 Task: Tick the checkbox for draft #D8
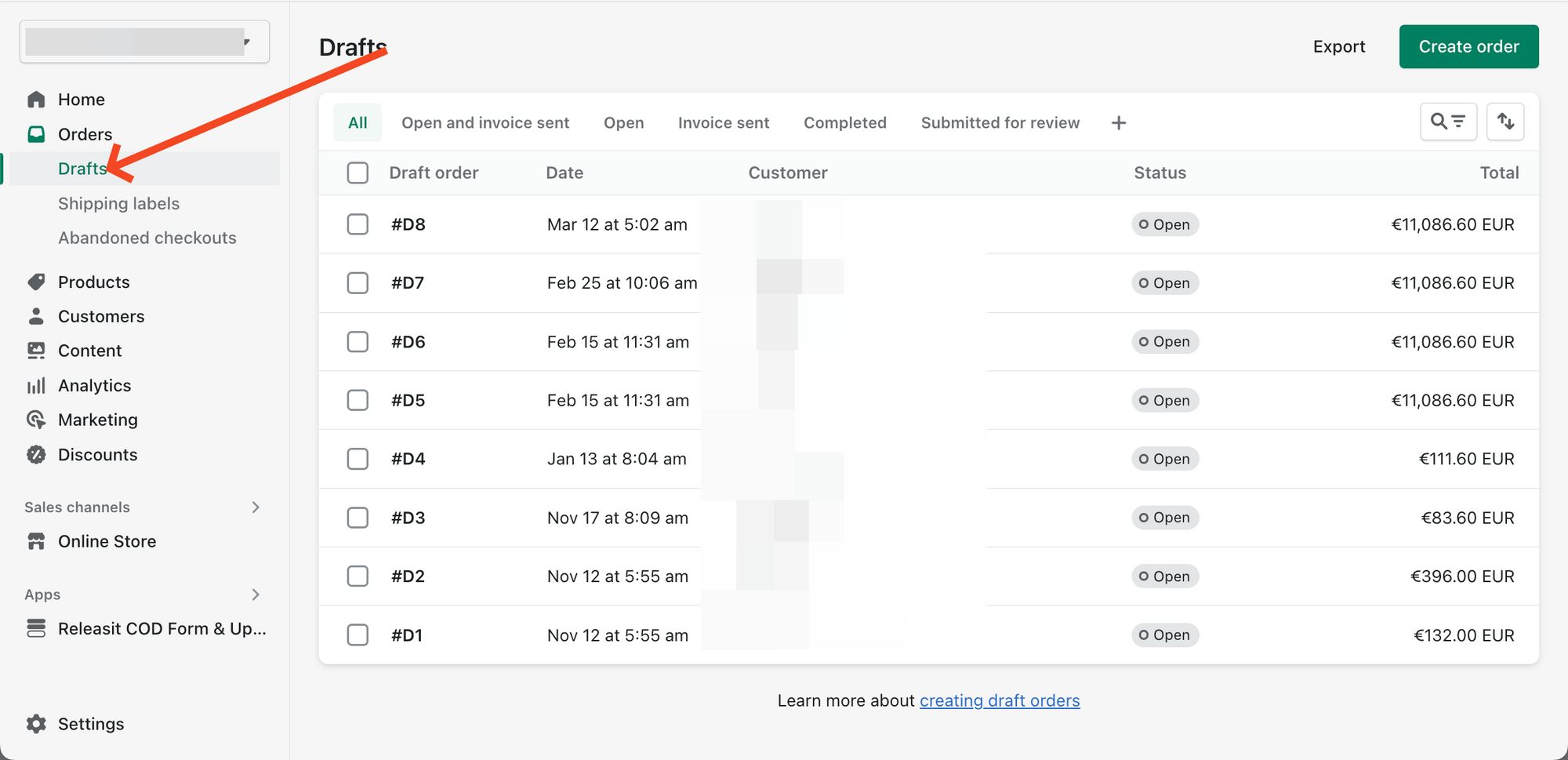pyautogui.click(x=358, y=224)
